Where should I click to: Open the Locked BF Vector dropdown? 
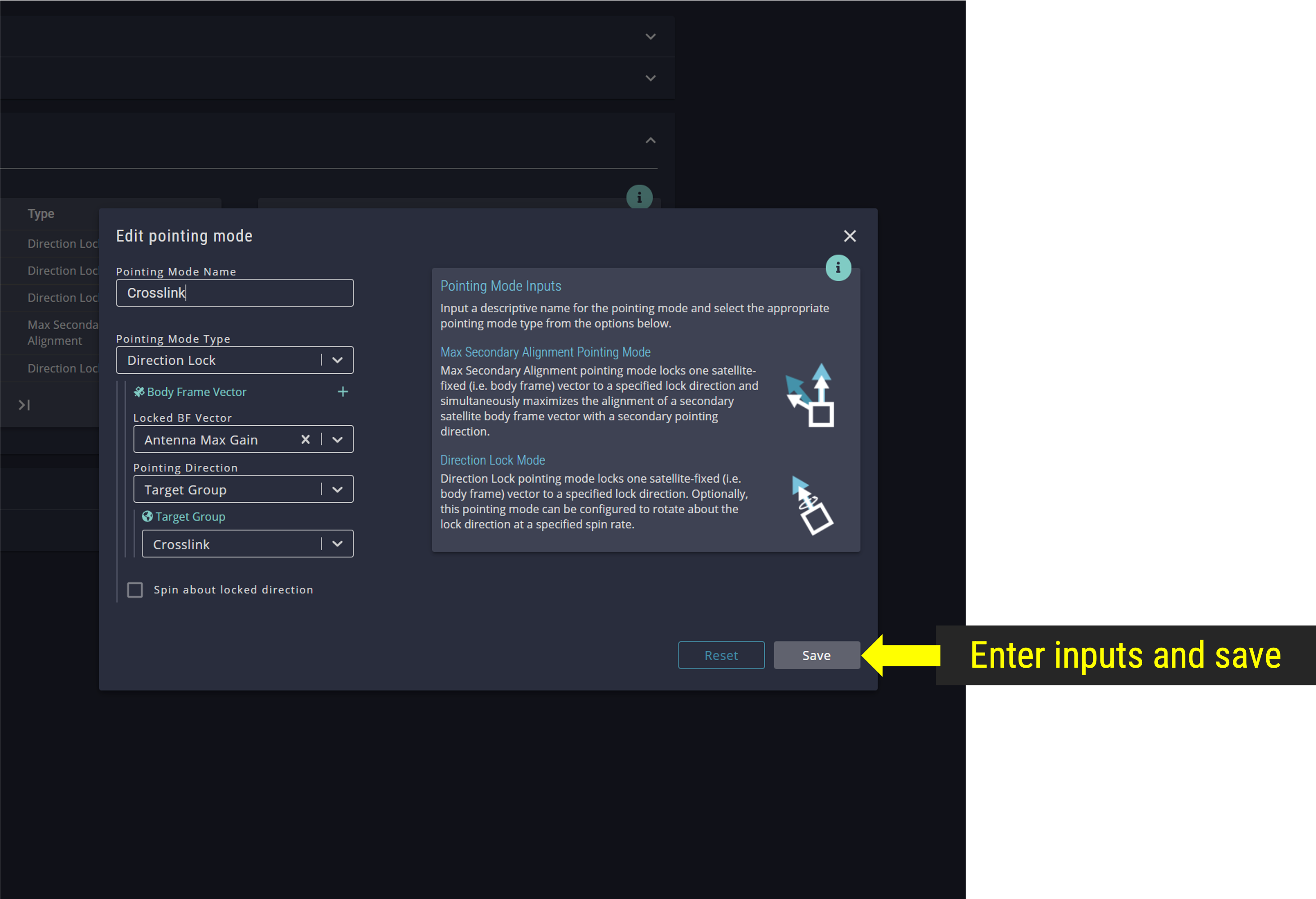338,440
